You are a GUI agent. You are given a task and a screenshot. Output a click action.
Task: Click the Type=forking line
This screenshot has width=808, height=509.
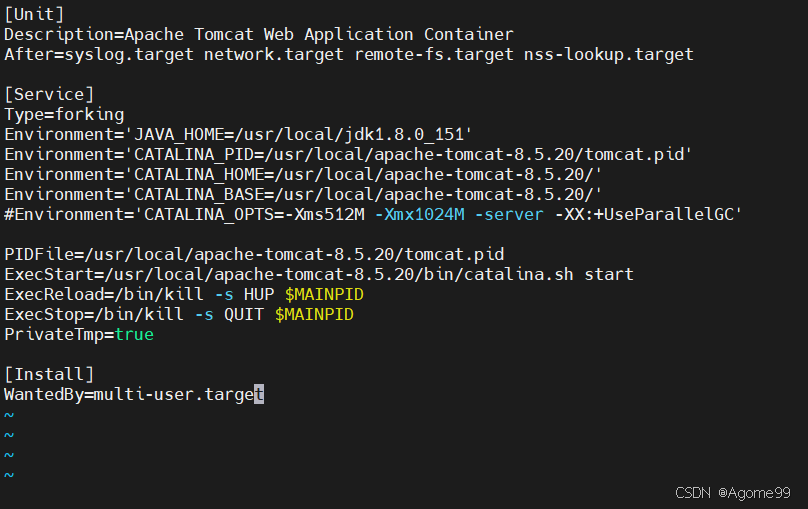click(x=64, y=114)
